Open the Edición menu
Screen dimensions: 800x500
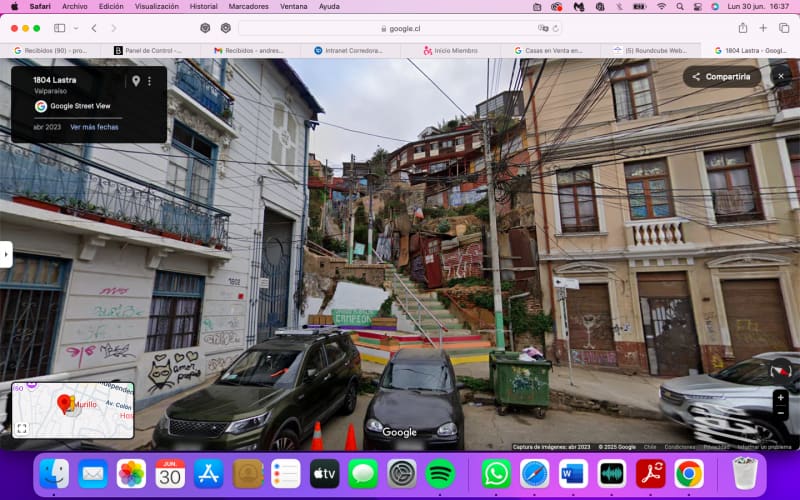[x=111, y=7]
